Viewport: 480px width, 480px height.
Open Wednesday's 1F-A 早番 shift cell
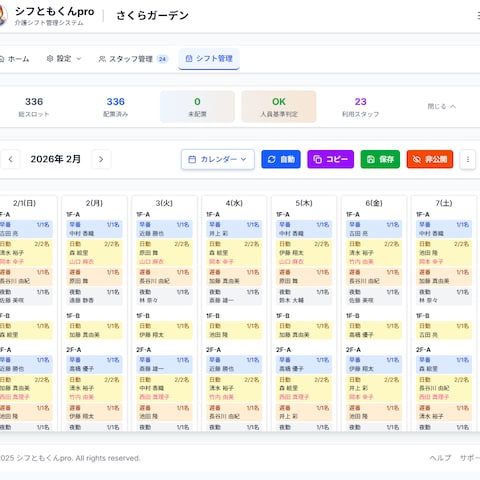(234, 229)
